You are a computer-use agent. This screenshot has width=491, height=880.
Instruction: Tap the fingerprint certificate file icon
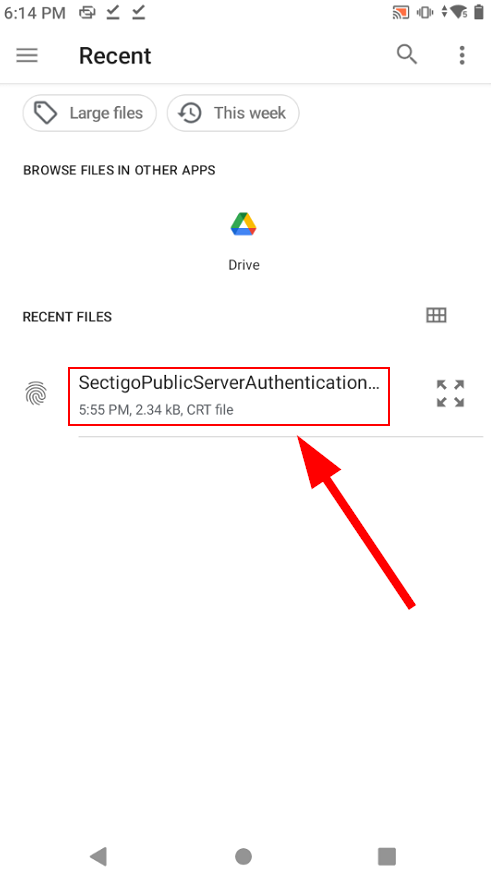click(x=36, y=393)
